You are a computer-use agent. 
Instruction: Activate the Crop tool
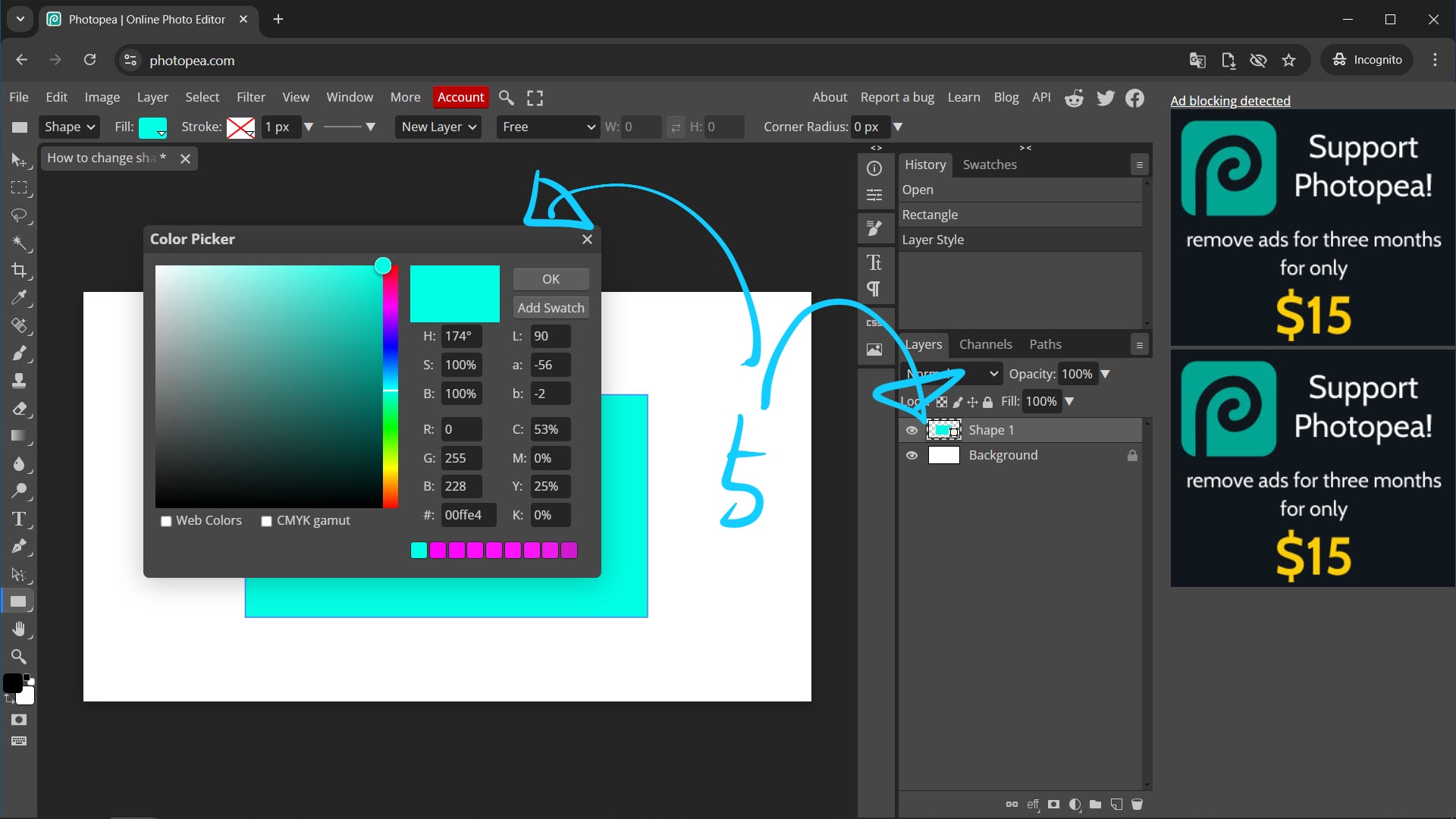tap(20, 270)
